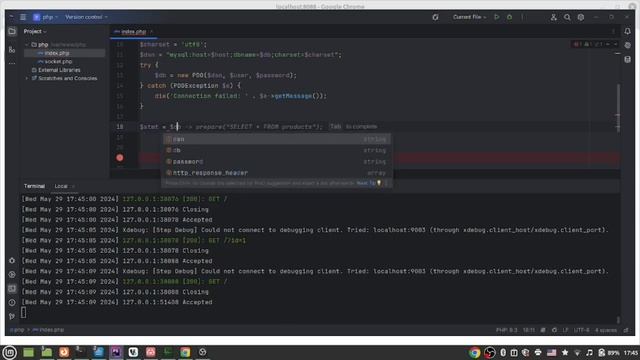Image resolution: width=640 pixels, height=360 pixels.
Task: Open the Database tool window
Action: pos(627,60)
